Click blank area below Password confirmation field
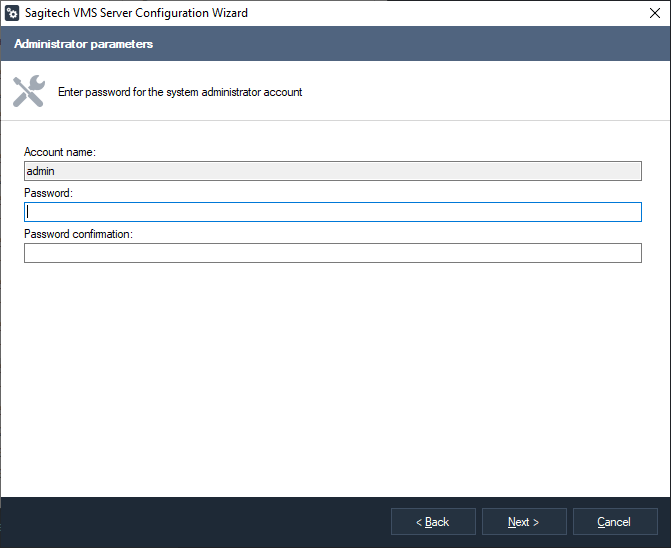 click(332, 380)
